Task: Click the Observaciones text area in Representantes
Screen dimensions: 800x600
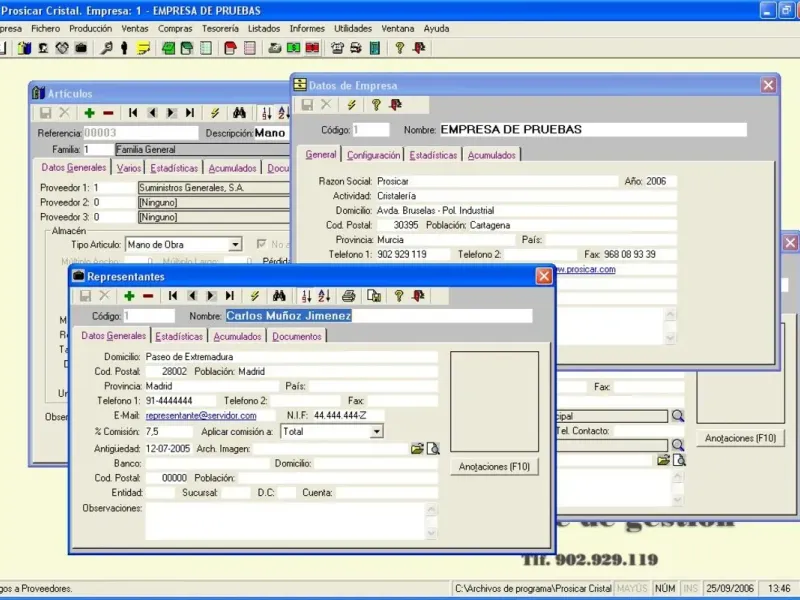Action: point(285,521)
